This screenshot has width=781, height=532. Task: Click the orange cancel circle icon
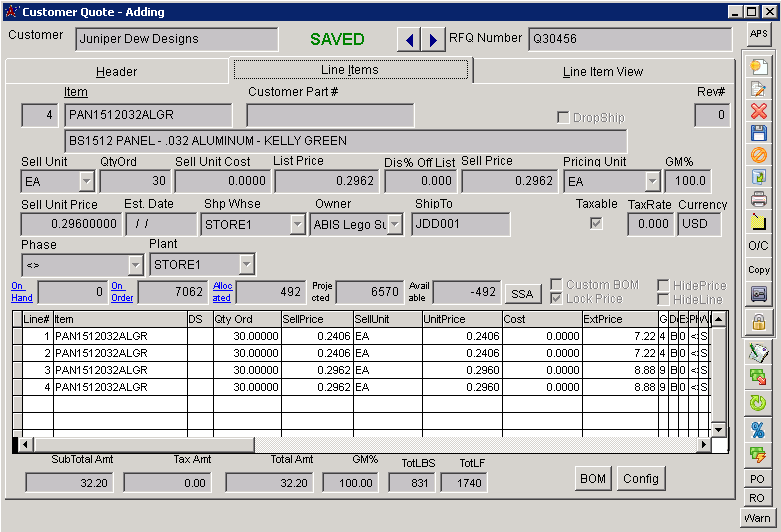point(758,155)
